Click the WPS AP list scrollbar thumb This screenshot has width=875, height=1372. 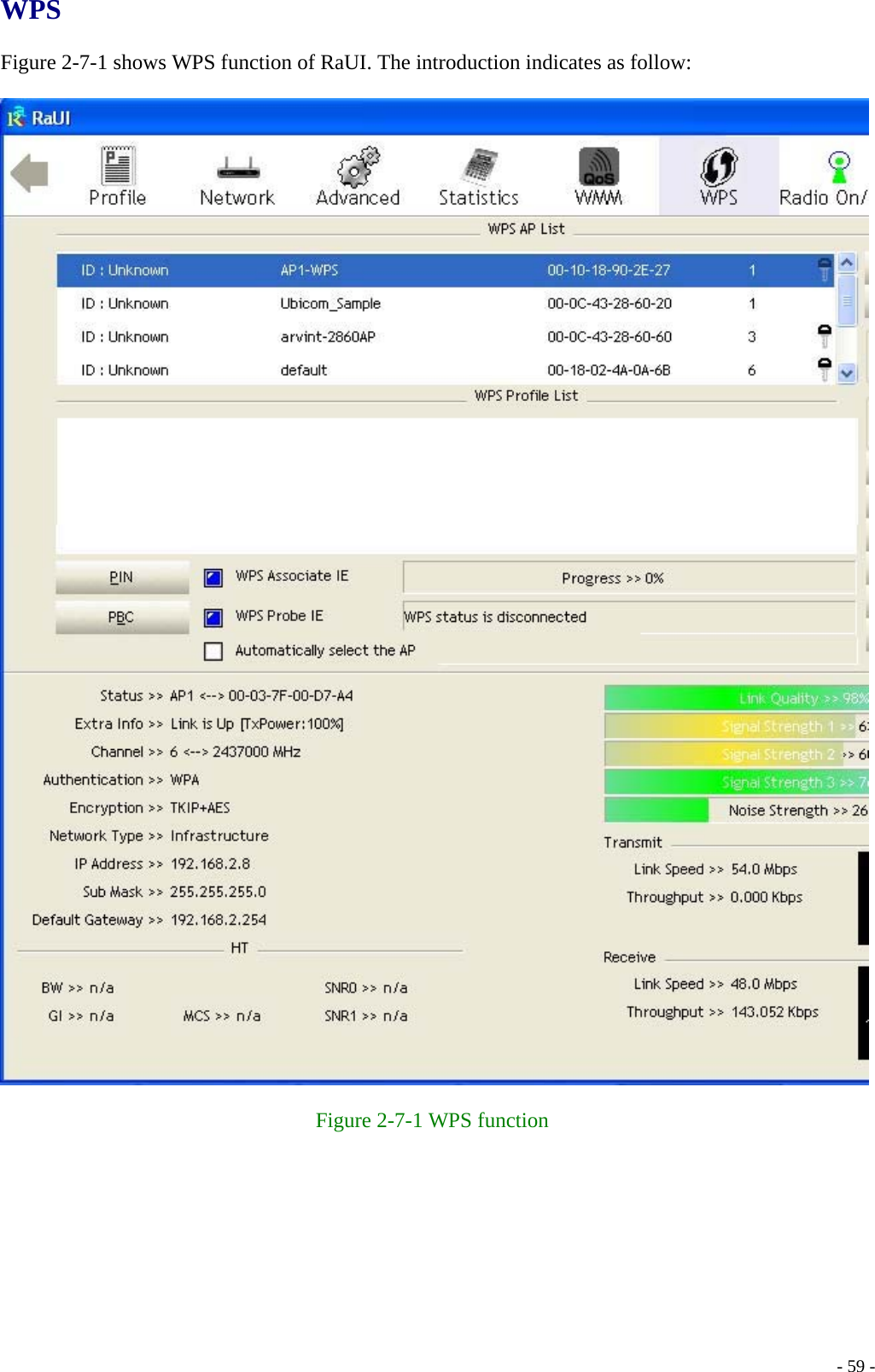pyautogui.click(x=847, y=299)
